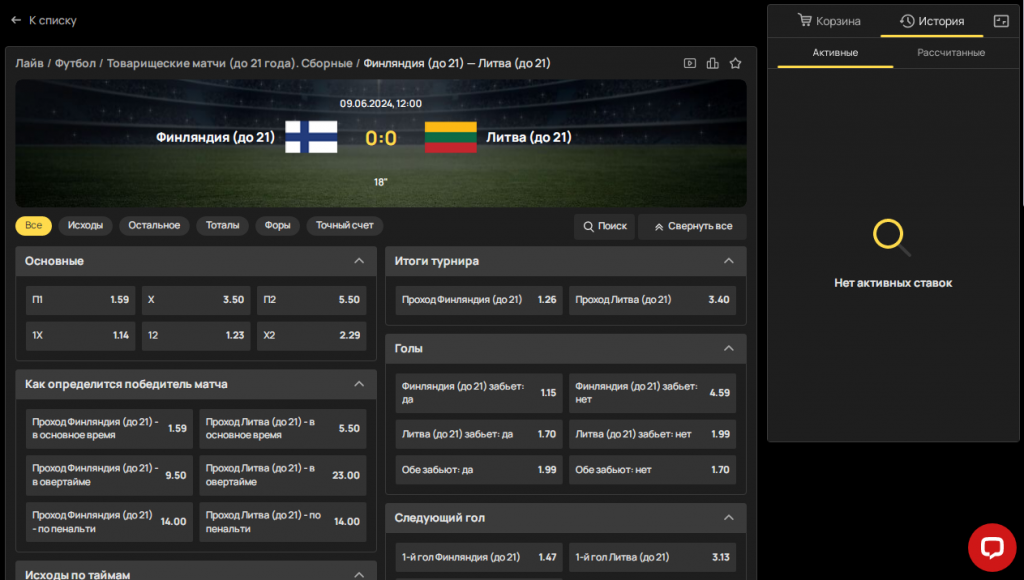
Task: Click the expand panel icon near История
Action: coord(1001,21)
